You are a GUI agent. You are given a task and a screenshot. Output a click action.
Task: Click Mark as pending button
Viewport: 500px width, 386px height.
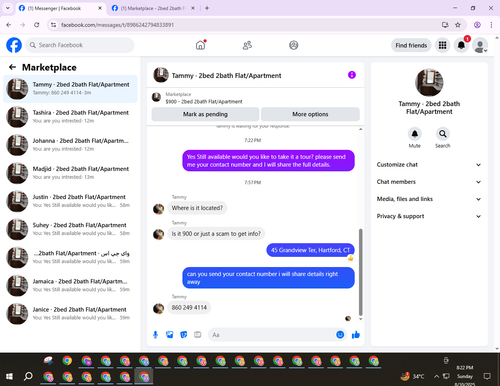(205, 114)
